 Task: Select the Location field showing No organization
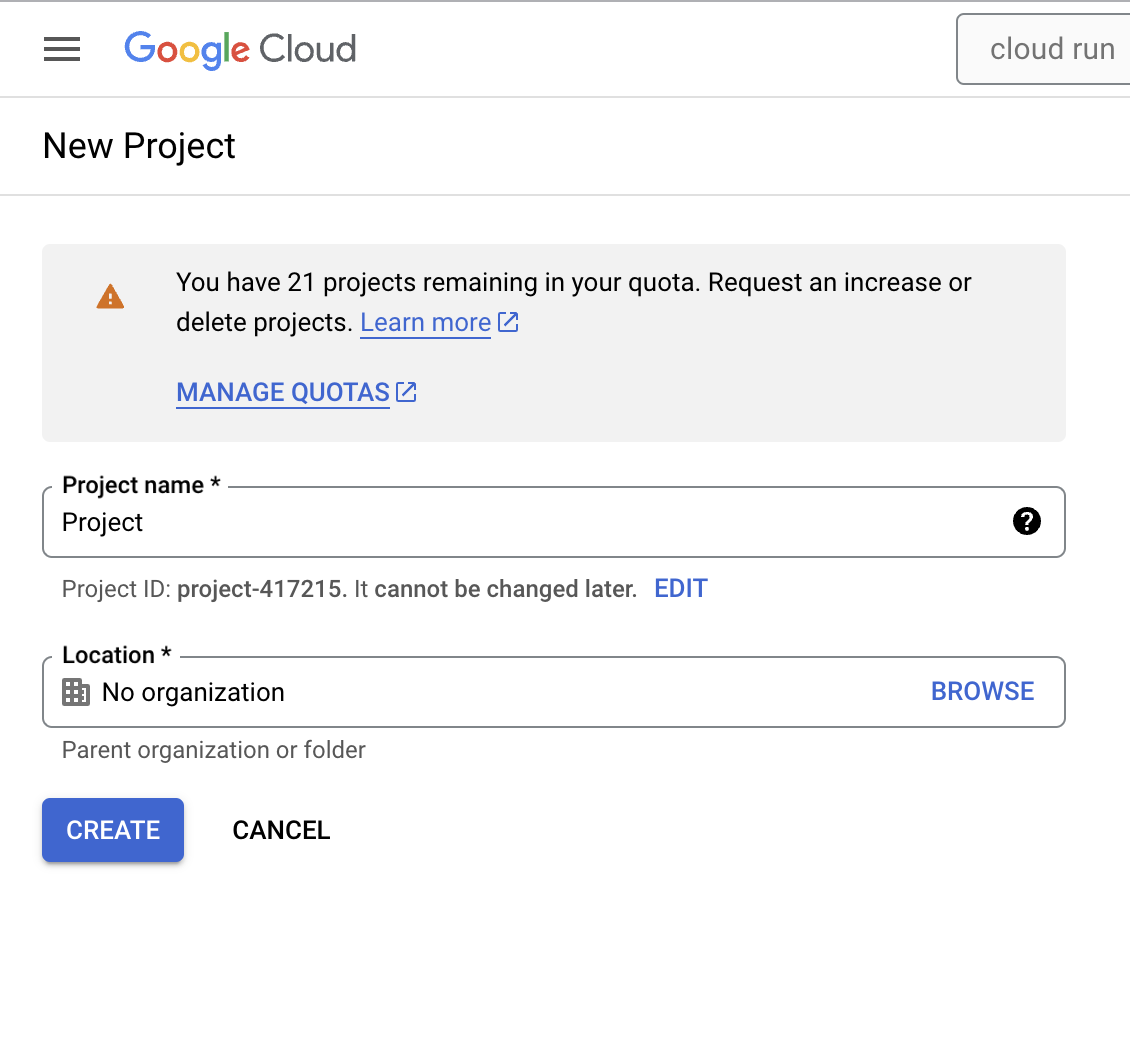click(400, 691)
